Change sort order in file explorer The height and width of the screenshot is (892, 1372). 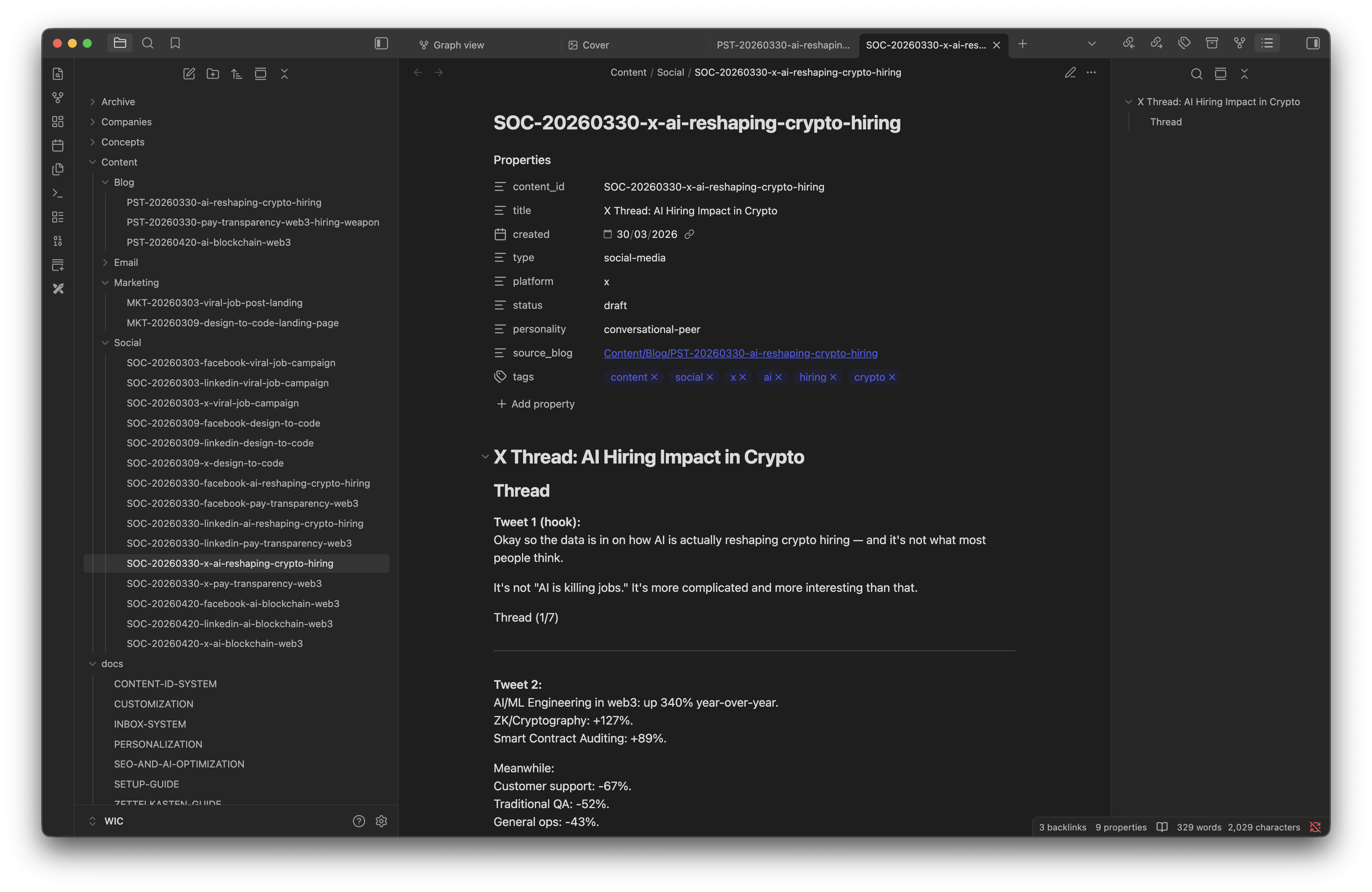pyautogui.click(x=236, y=74)
